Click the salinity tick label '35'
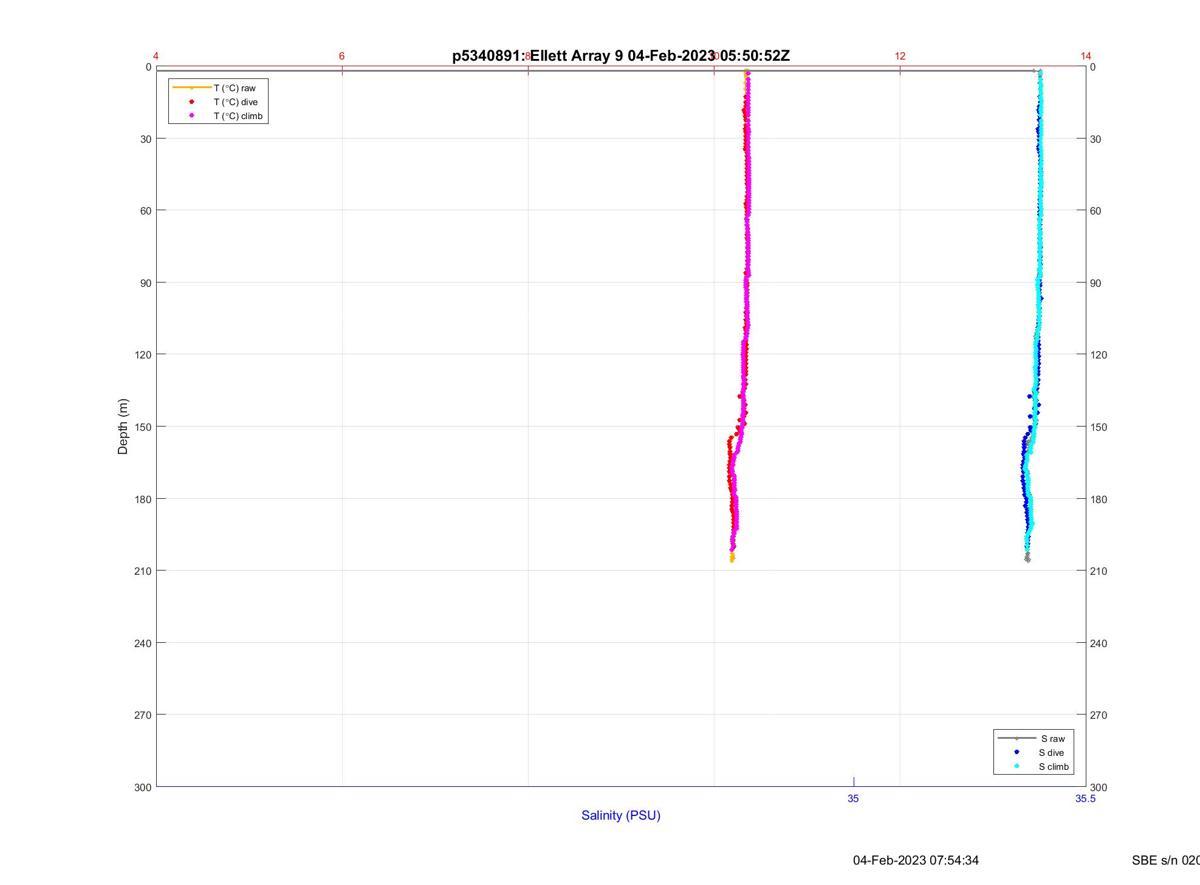Image resolution: width=1200 pixels, height=885 pixels. (853, 799)
